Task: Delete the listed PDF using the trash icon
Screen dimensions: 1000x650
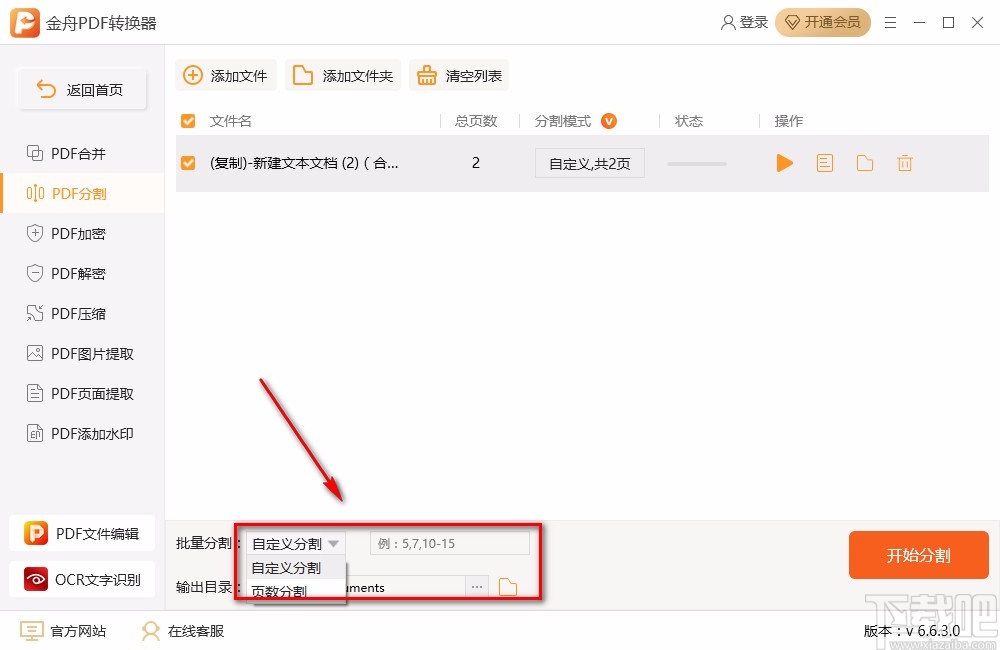Action: coord(905,162)
